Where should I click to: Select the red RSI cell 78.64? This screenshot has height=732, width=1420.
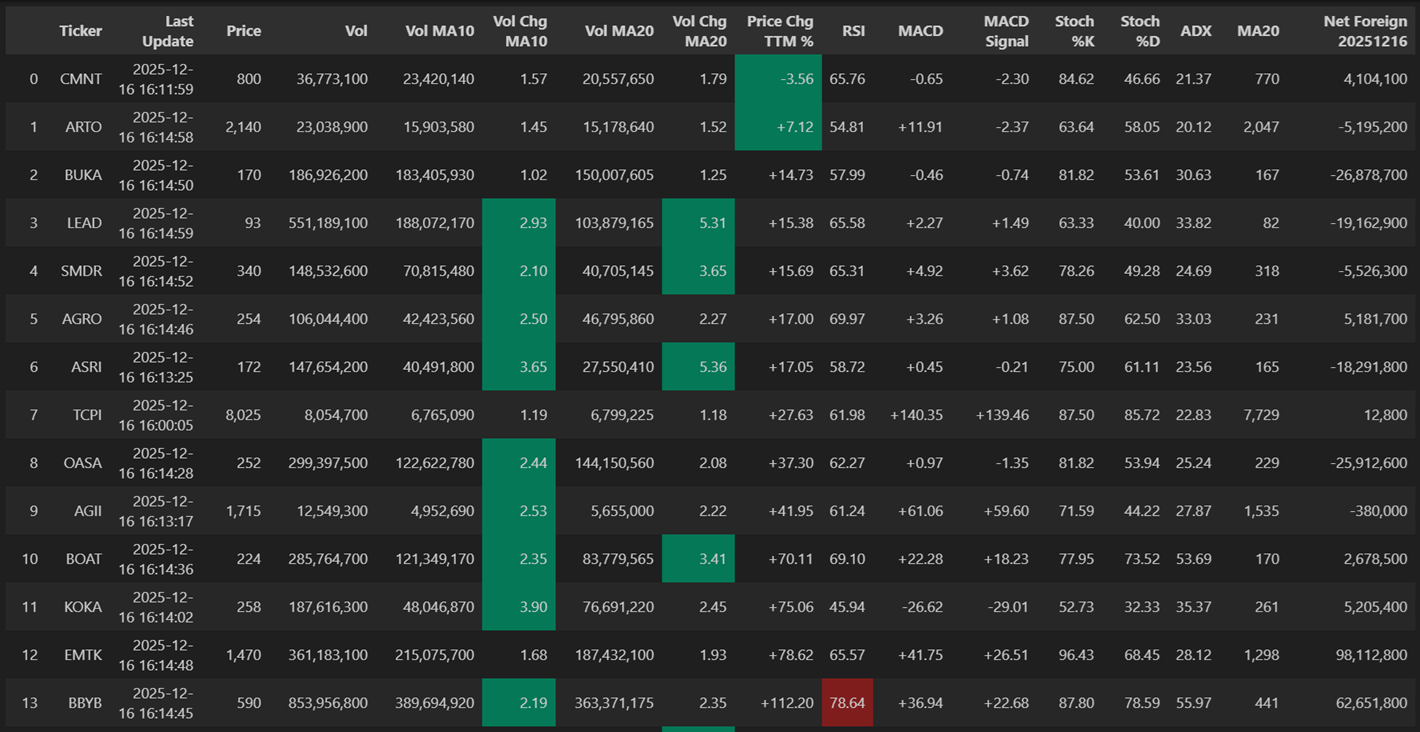(x=847, y=703)
